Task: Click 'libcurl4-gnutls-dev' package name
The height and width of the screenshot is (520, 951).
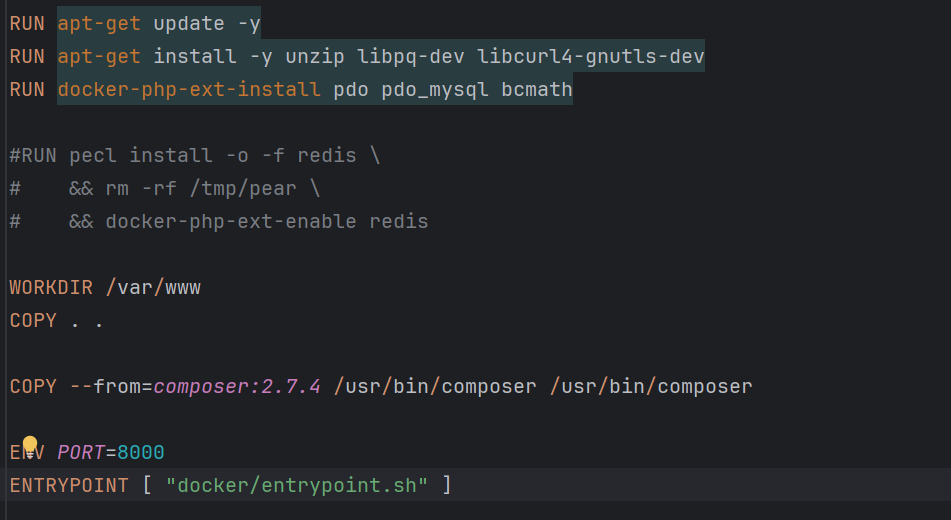Action: click(591, 56)
